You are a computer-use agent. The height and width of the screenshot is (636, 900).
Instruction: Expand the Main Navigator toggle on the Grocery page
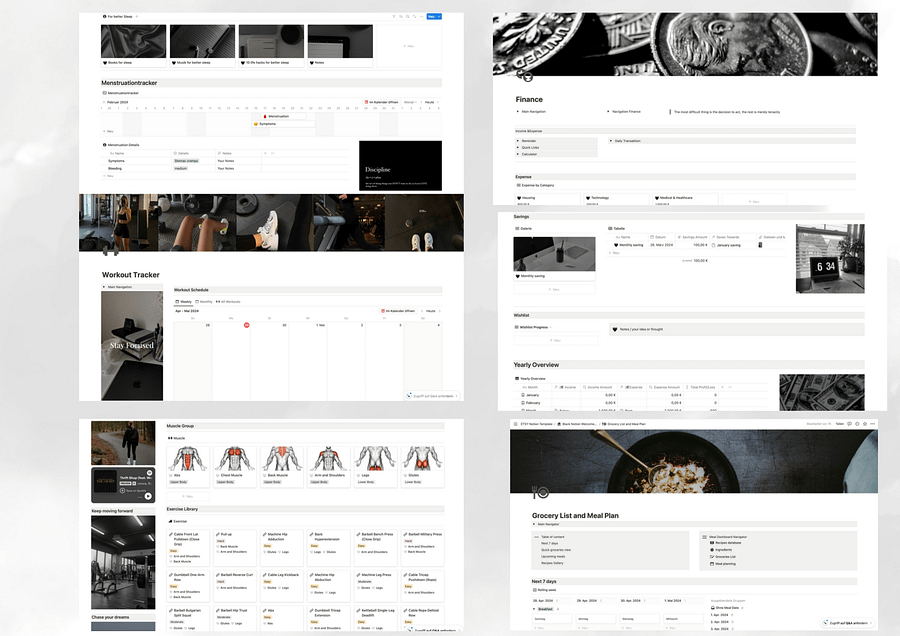point(534,524)
